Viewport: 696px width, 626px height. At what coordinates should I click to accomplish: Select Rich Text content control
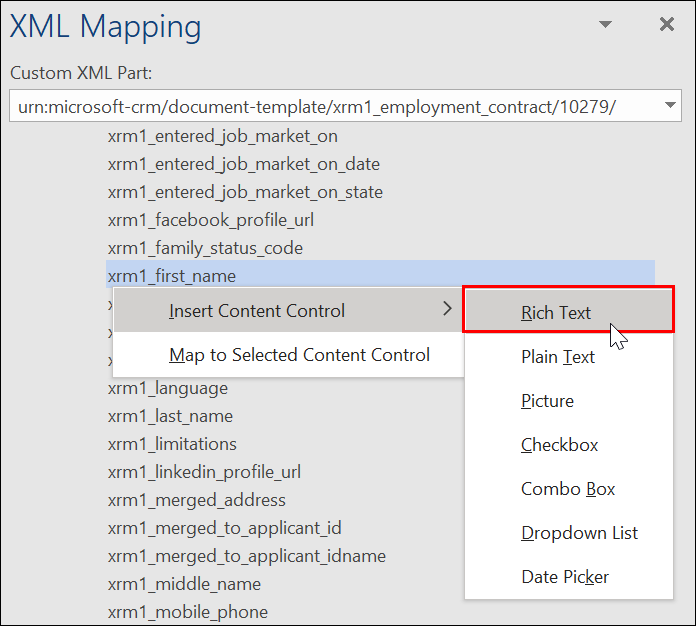coord(556,313)
